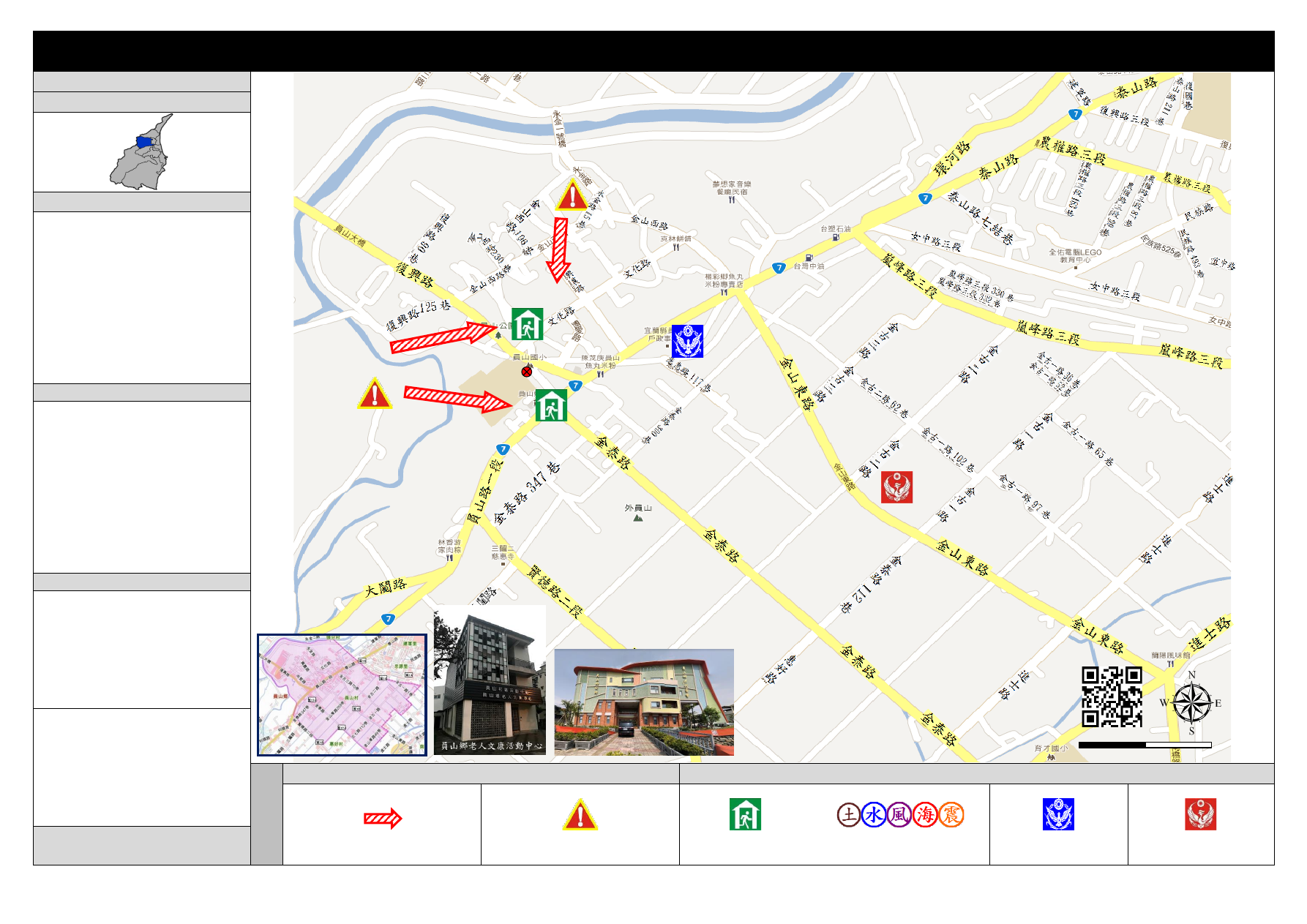Click the 賢德路二段 road label

coord(555,592)
